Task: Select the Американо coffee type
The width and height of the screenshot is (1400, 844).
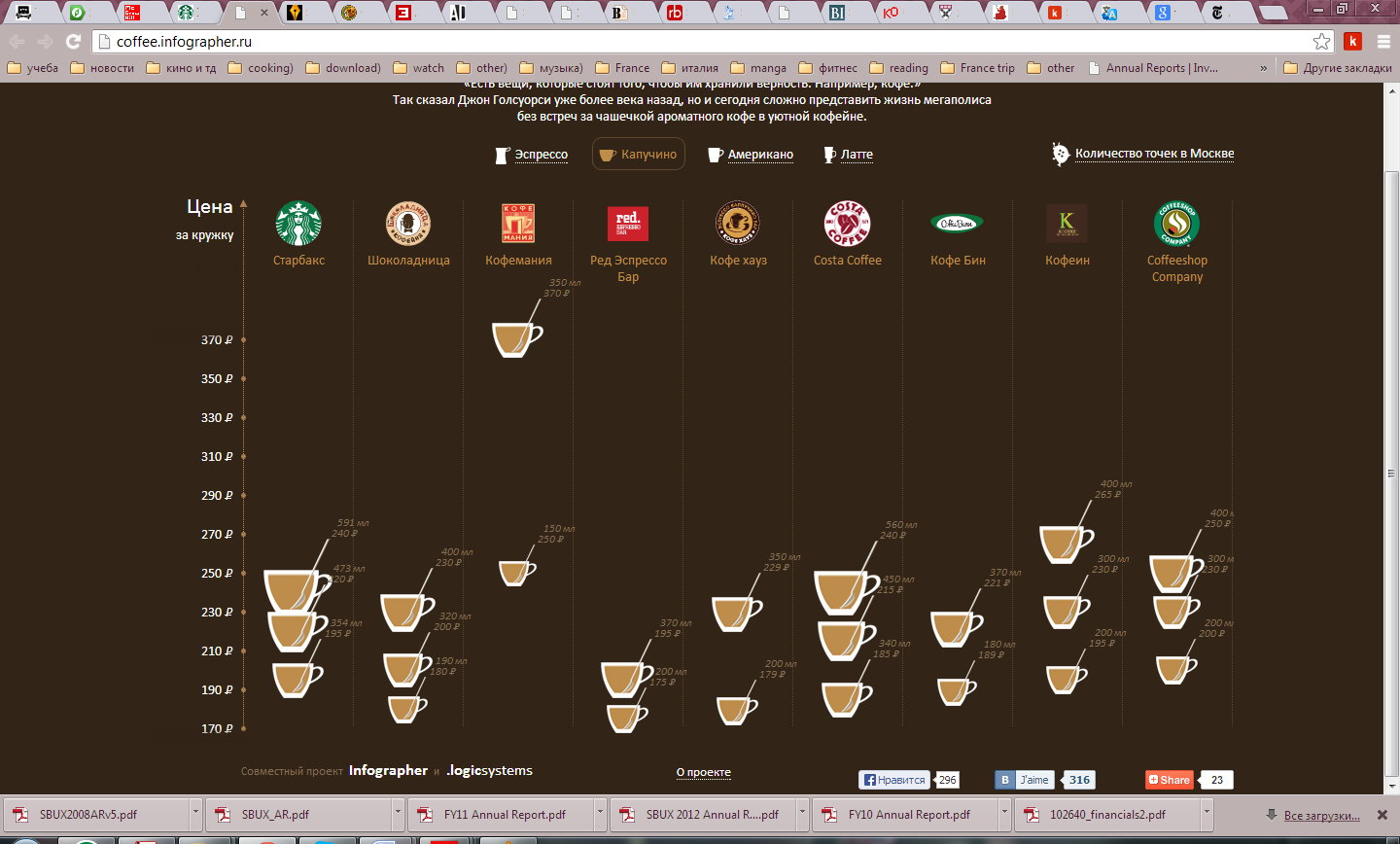Action: 750,155
